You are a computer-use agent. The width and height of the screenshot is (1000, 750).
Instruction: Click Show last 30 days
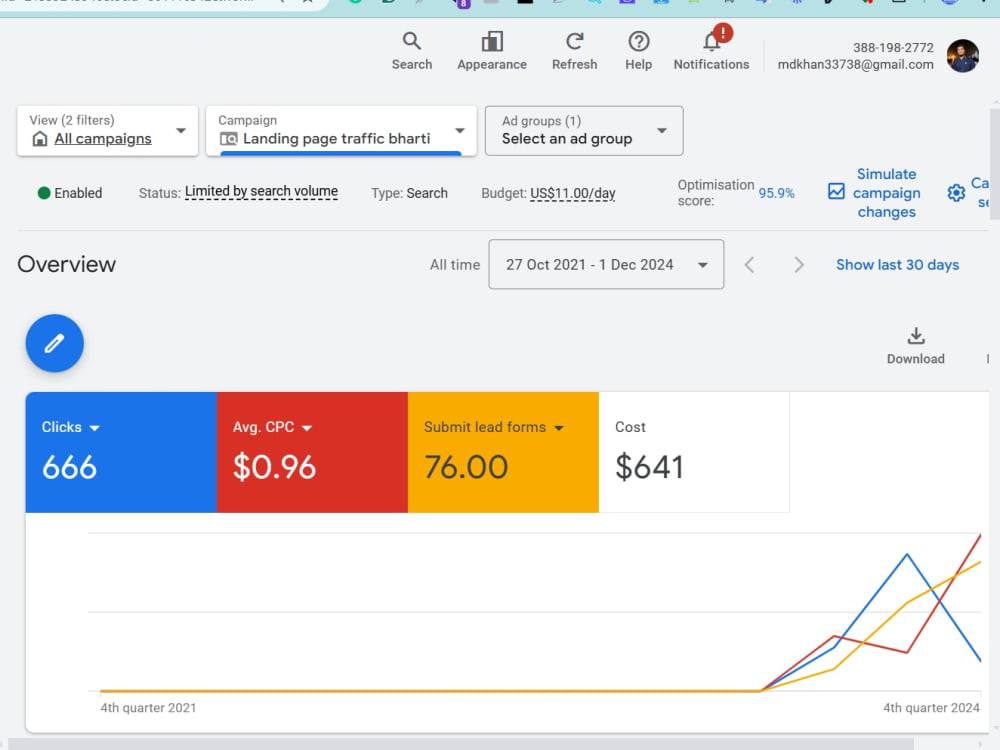pyautogui.click(x=897, y=265)
